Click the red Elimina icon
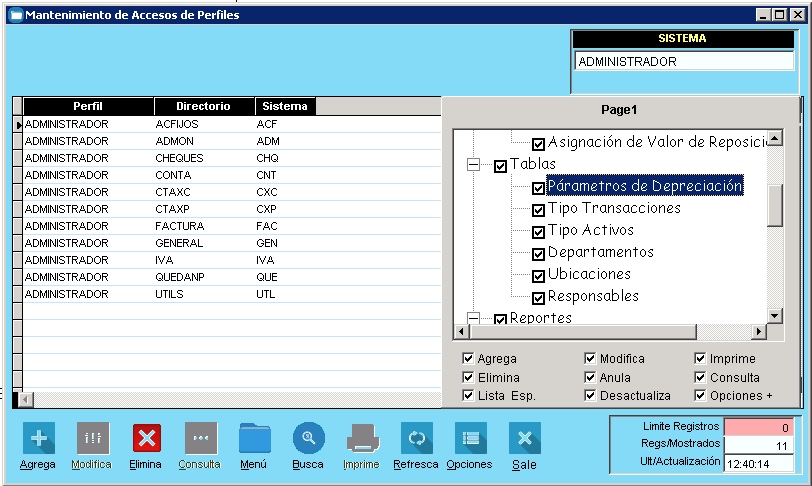 (x=146, y=438)
